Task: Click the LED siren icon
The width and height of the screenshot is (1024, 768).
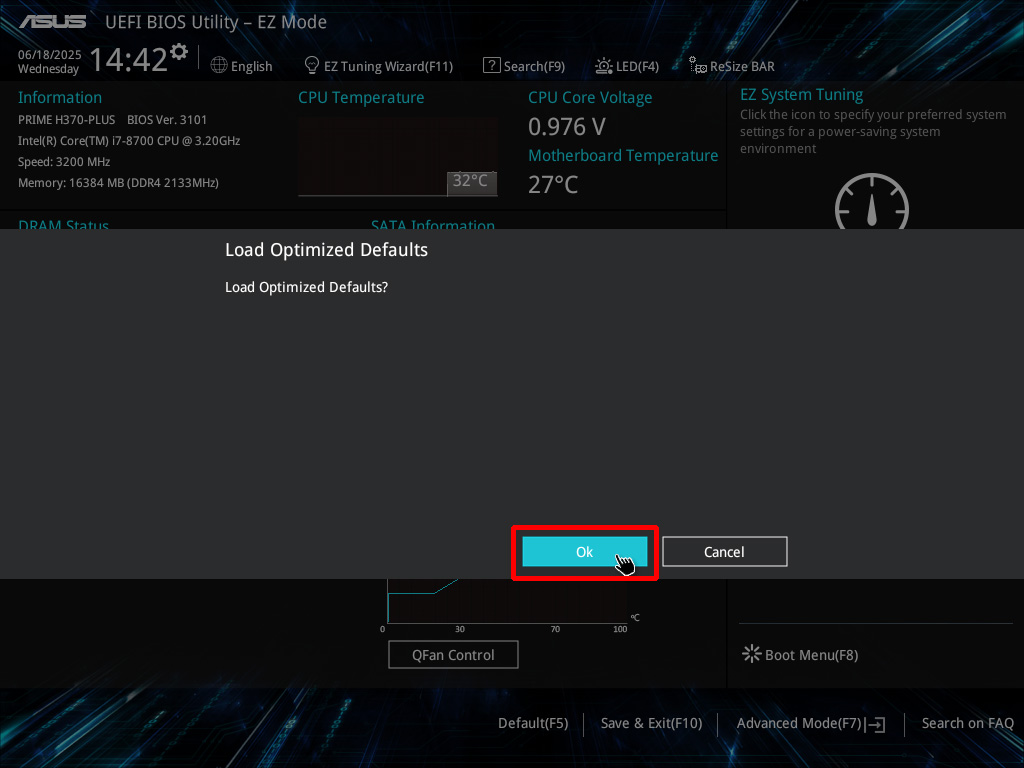Action: 603,65
